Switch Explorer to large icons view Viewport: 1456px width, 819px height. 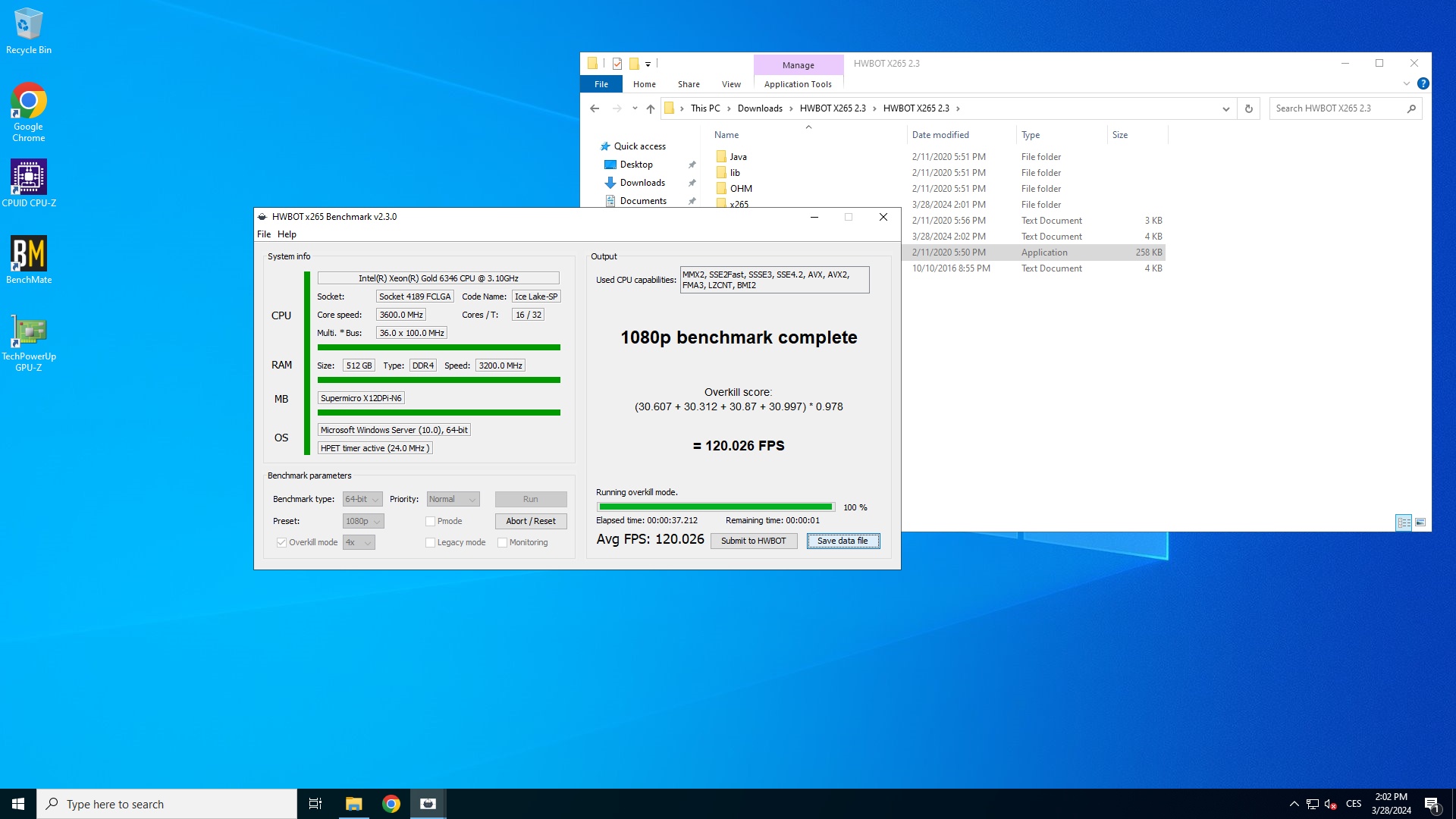[x=1420, y=522]
